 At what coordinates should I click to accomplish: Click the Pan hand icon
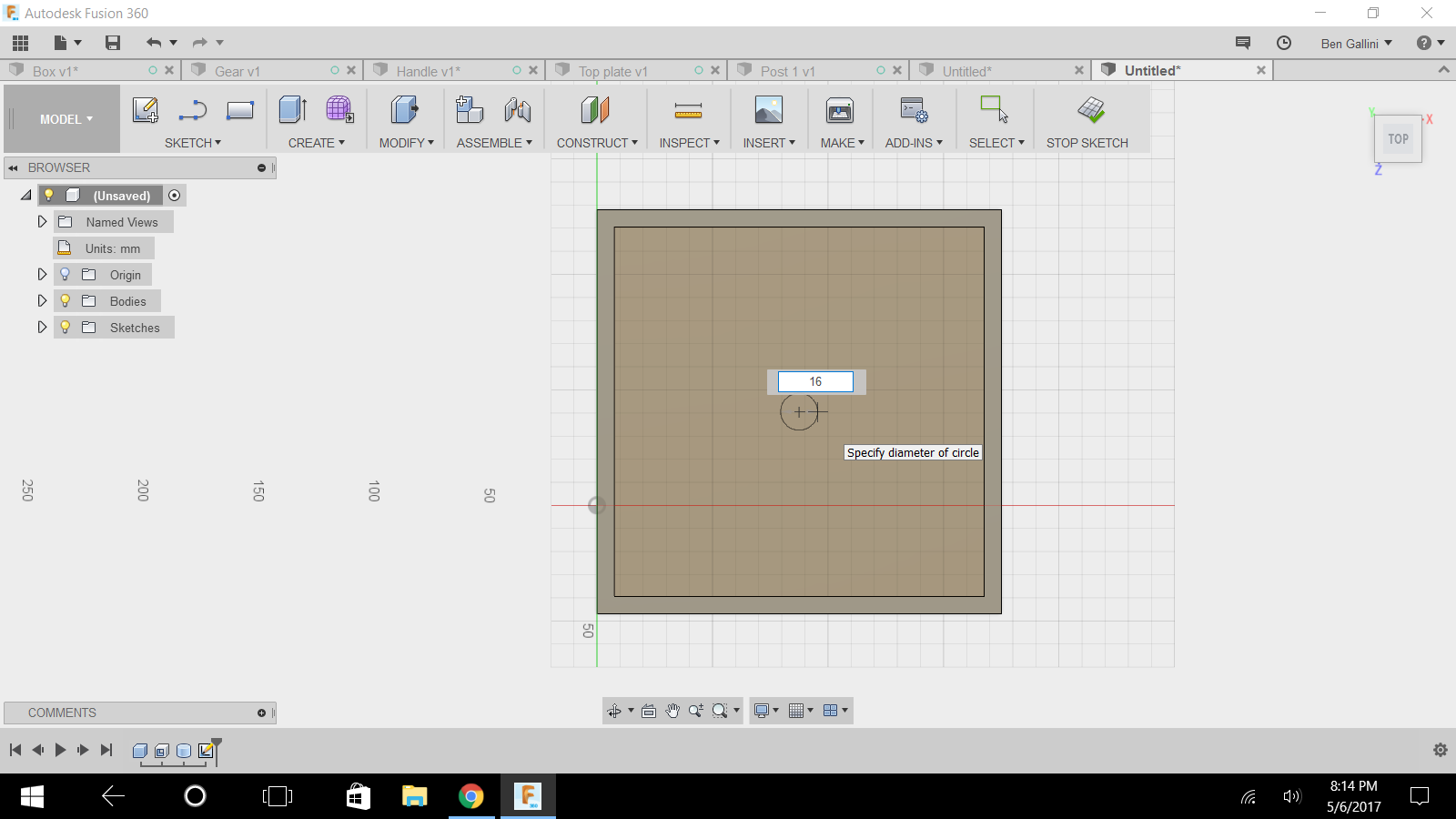point(672,711)
